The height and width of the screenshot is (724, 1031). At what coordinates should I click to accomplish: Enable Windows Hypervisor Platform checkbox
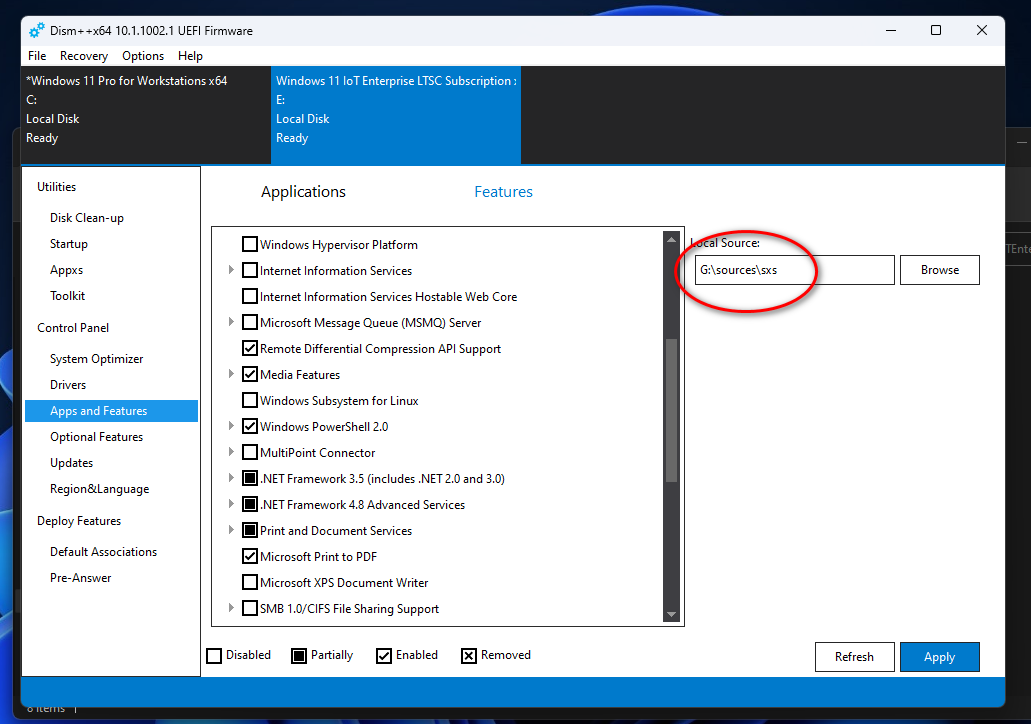point(250,245)
